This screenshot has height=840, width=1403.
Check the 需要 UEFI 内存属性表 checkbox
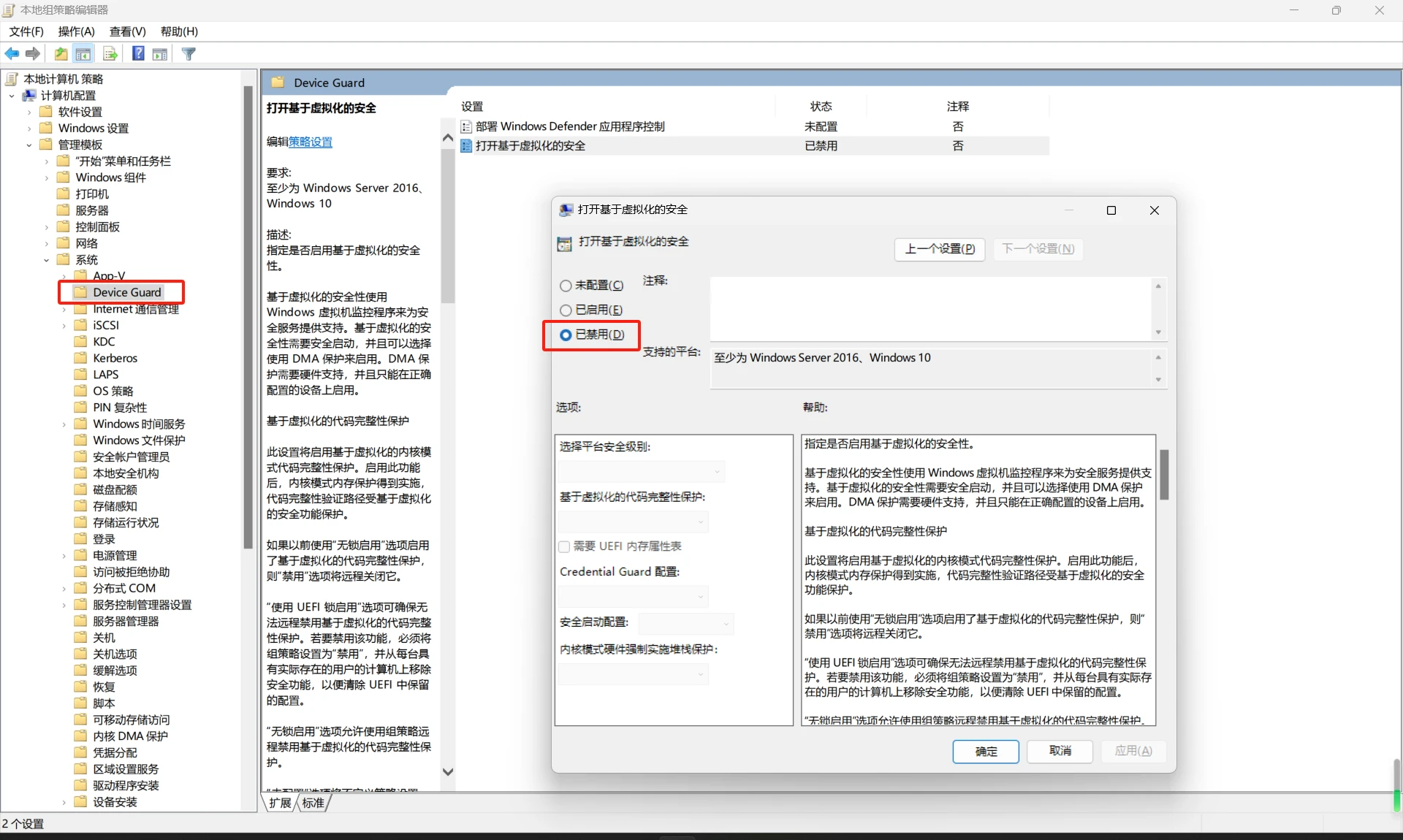(x=564, y=546)
